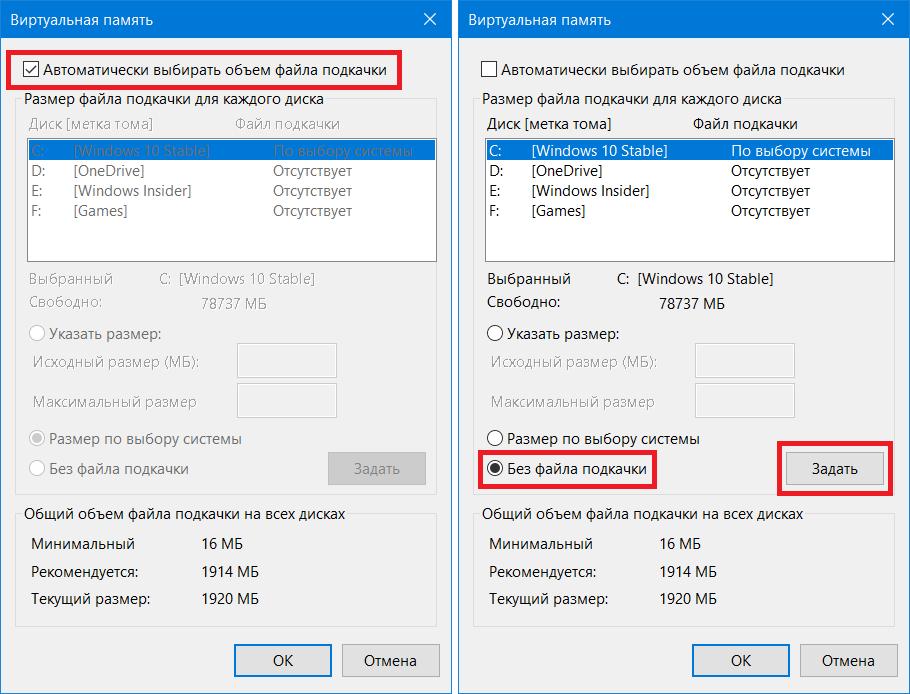This screenshot has height=694, width=910.
Task: Click the active "Задать" button outlined in red
Action: click(x=835, y=468)
